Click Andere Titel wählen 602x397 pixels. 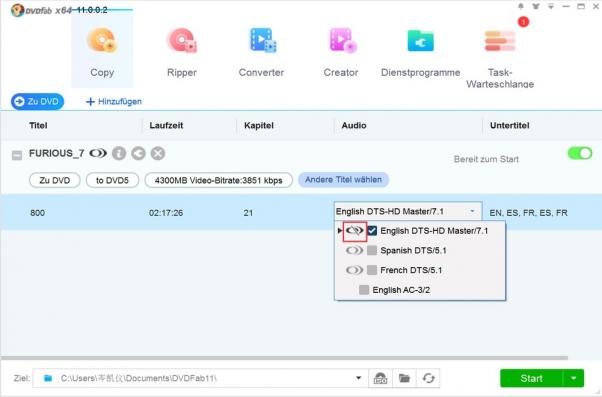(343, 180)
